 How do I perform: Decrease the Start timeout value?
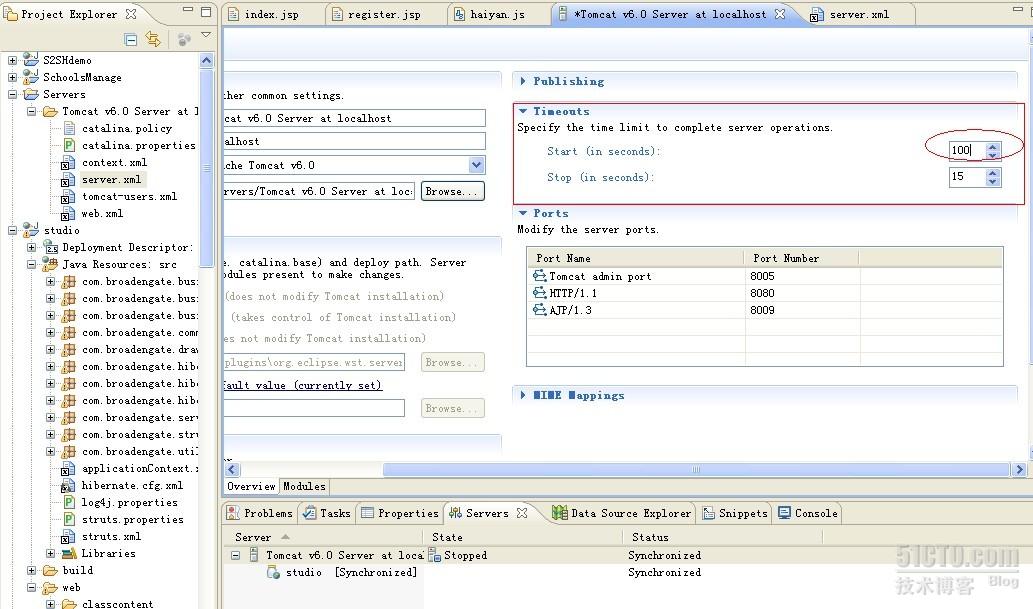pos(993,155)
